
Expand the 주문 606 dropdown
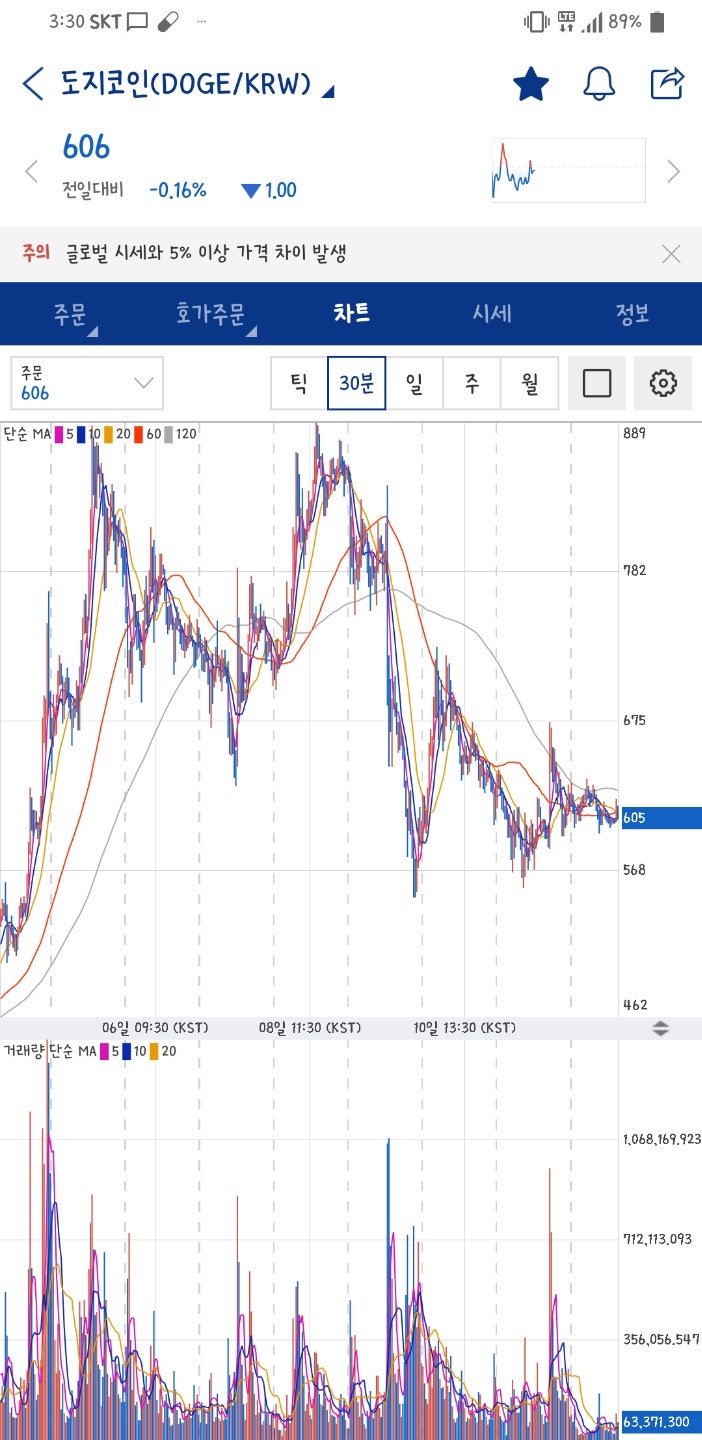(x=87, y=383)
